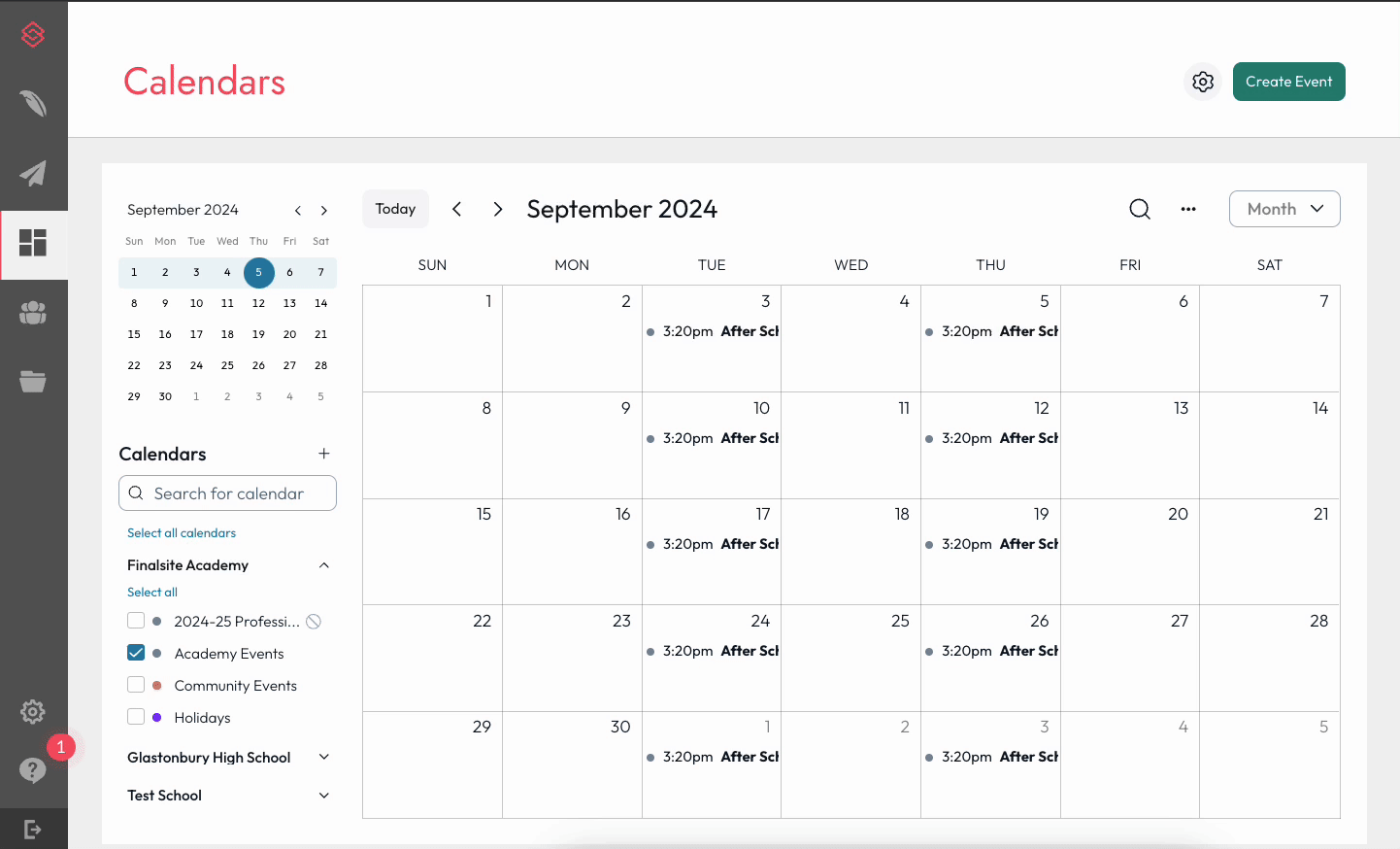Expand the Glastonbury High School group

pyautogui.click(x=324, y=758)
